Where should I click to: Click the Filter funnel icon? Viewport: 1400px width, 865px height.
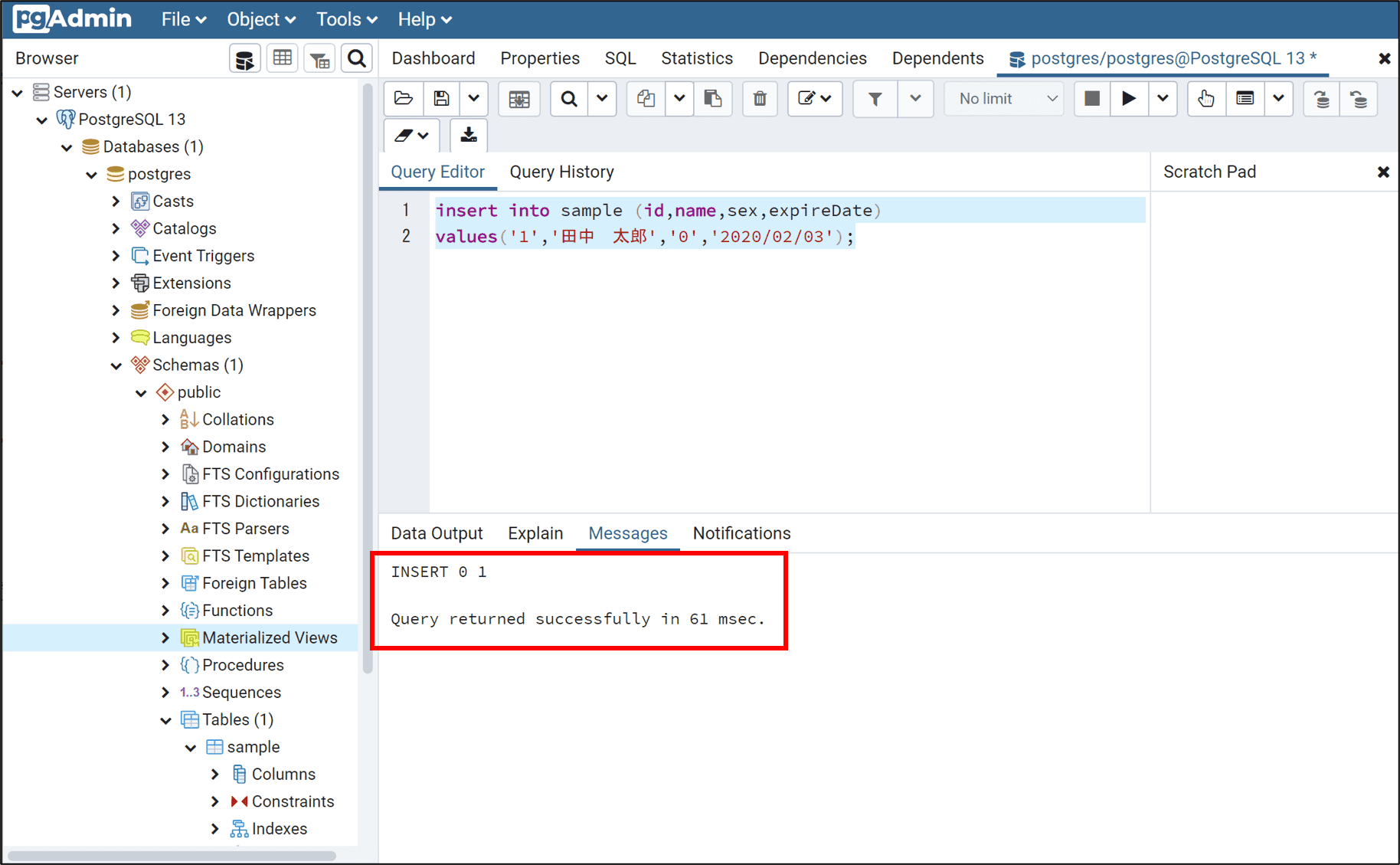875,99
